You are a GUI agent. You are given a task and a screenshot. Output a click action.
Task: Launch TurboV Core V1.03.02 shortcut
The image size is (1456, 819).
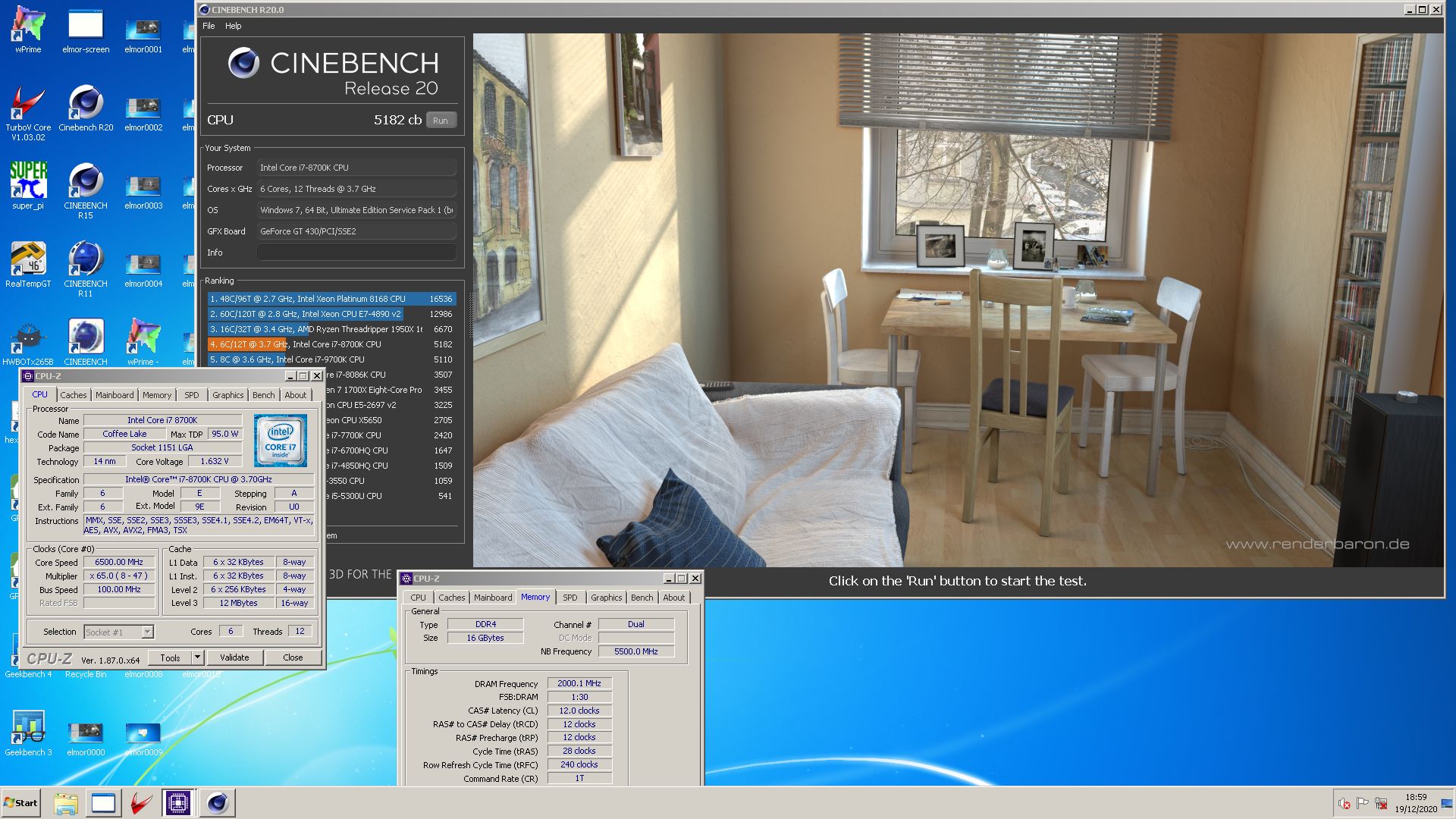click(x=28, y=113)
